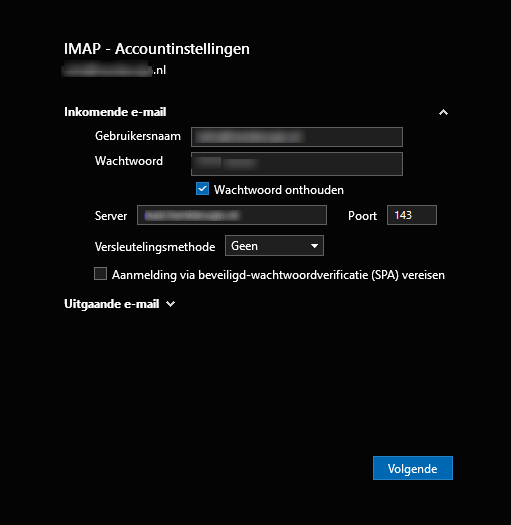
Task: Click the Poort label
Action: 362,216
